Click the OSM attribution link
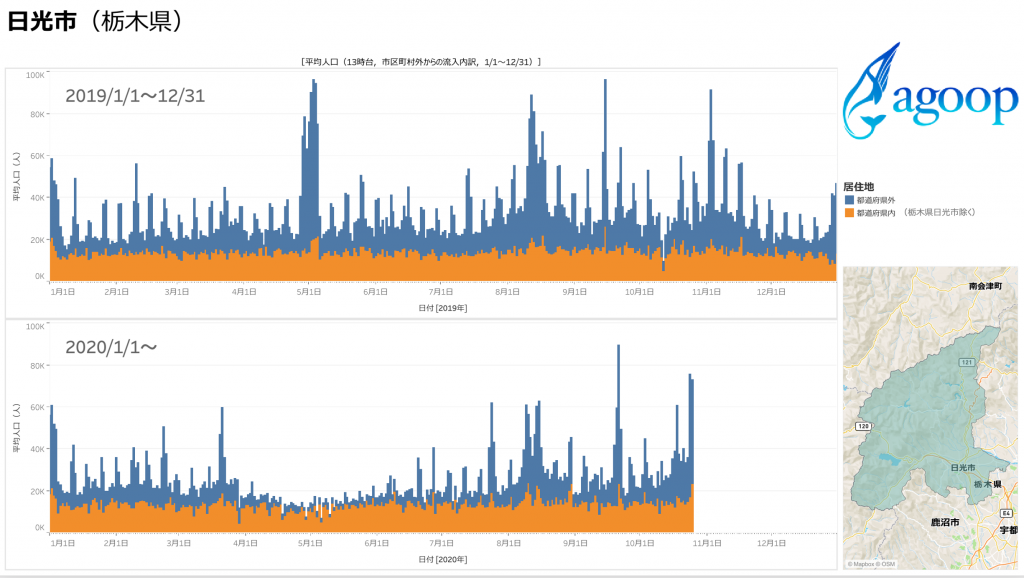 point(888,564)
